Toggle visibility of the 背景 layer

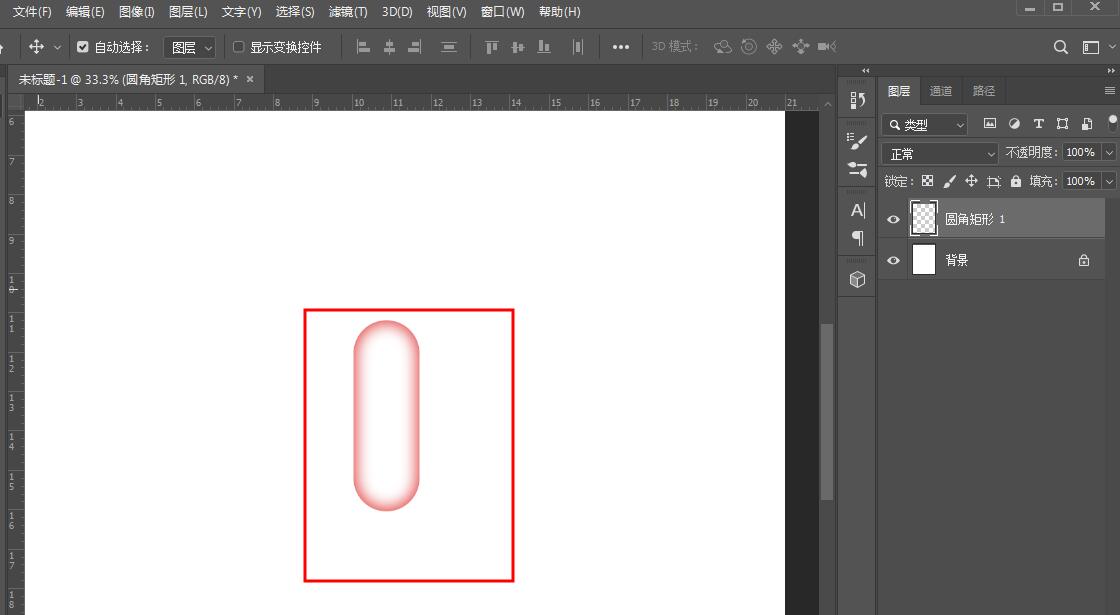893,260
